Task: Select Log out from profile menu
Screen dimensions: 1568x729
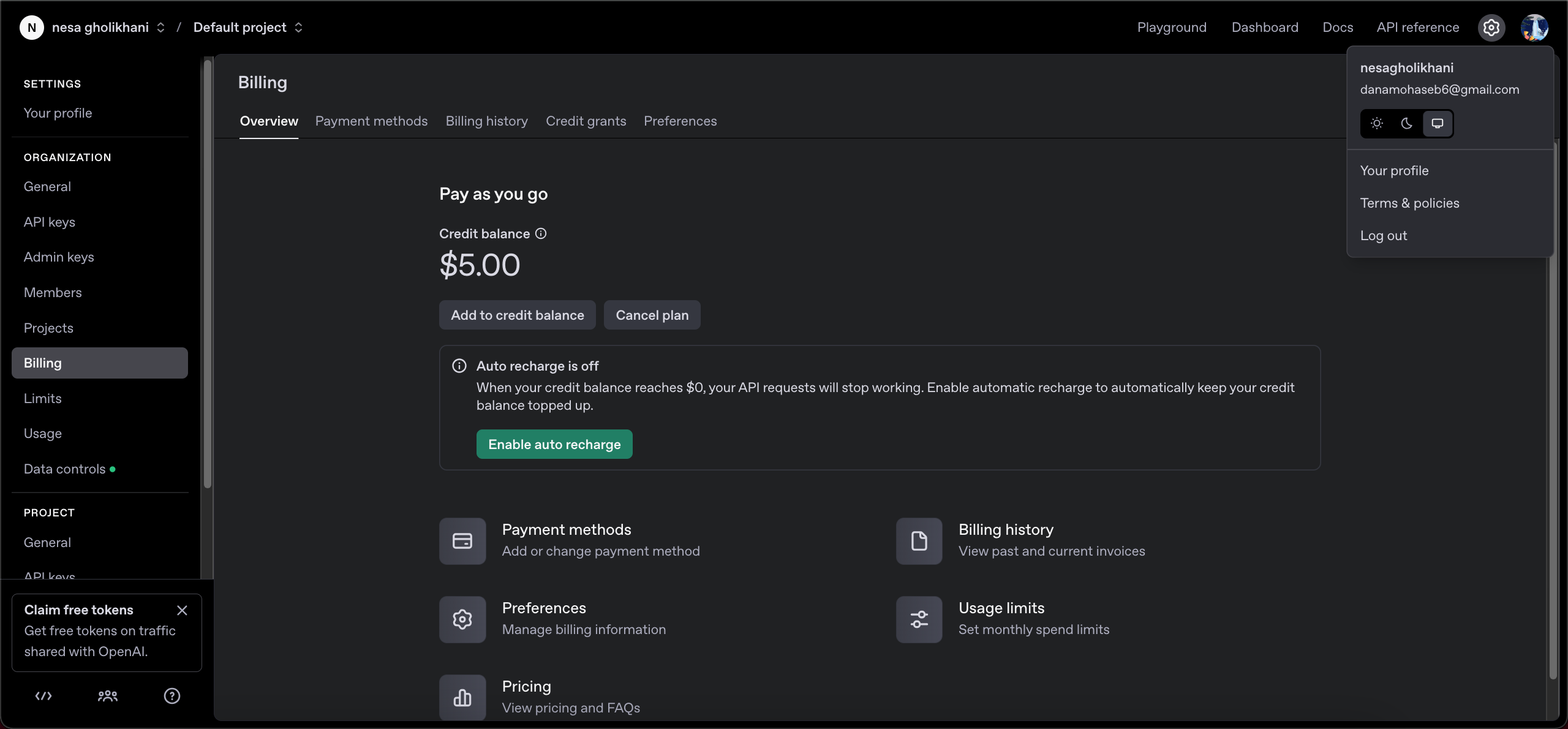Action: click(1384, 236)
